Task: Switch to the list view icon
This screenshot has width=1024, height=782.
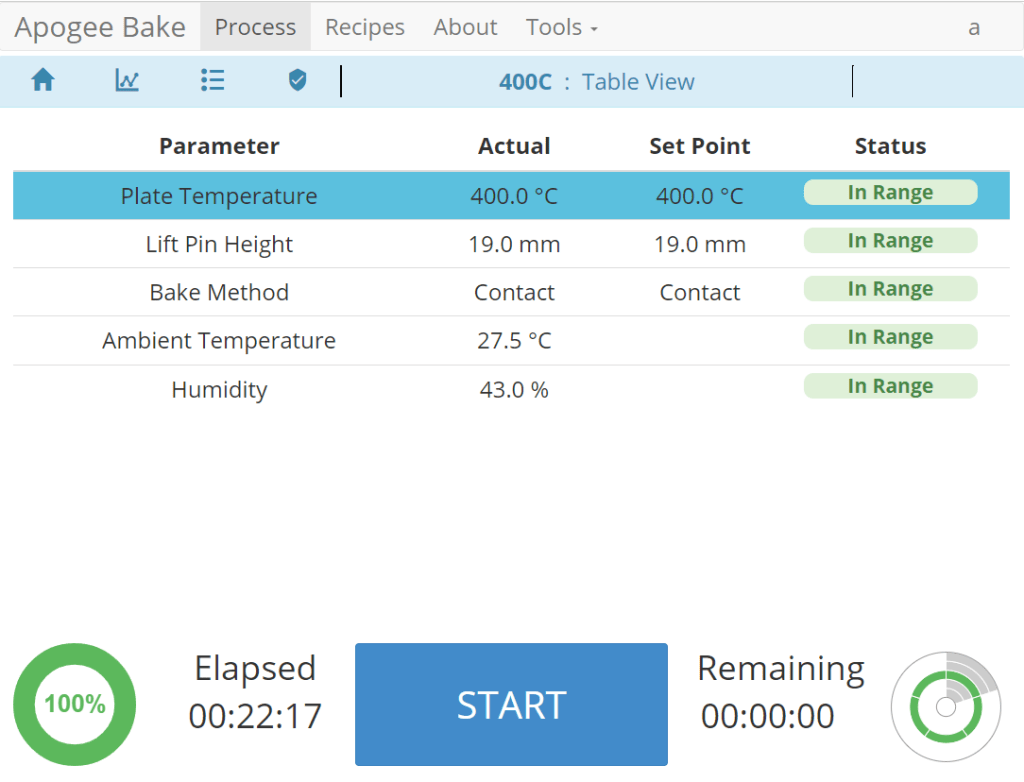Action: [x=212, y=81]
